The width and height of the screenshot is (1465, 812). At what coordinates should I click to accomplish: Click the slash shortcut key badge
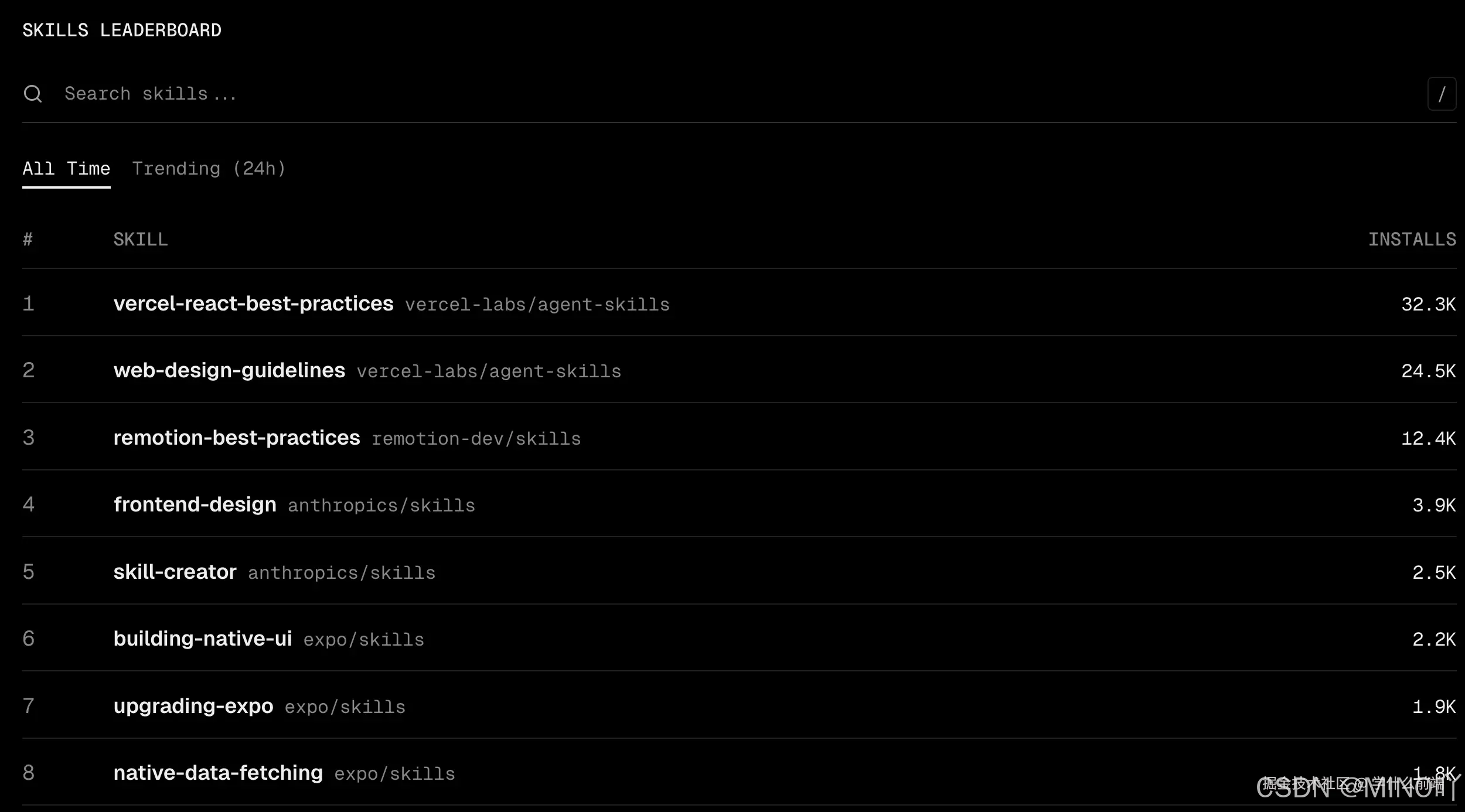point(1442,94)
